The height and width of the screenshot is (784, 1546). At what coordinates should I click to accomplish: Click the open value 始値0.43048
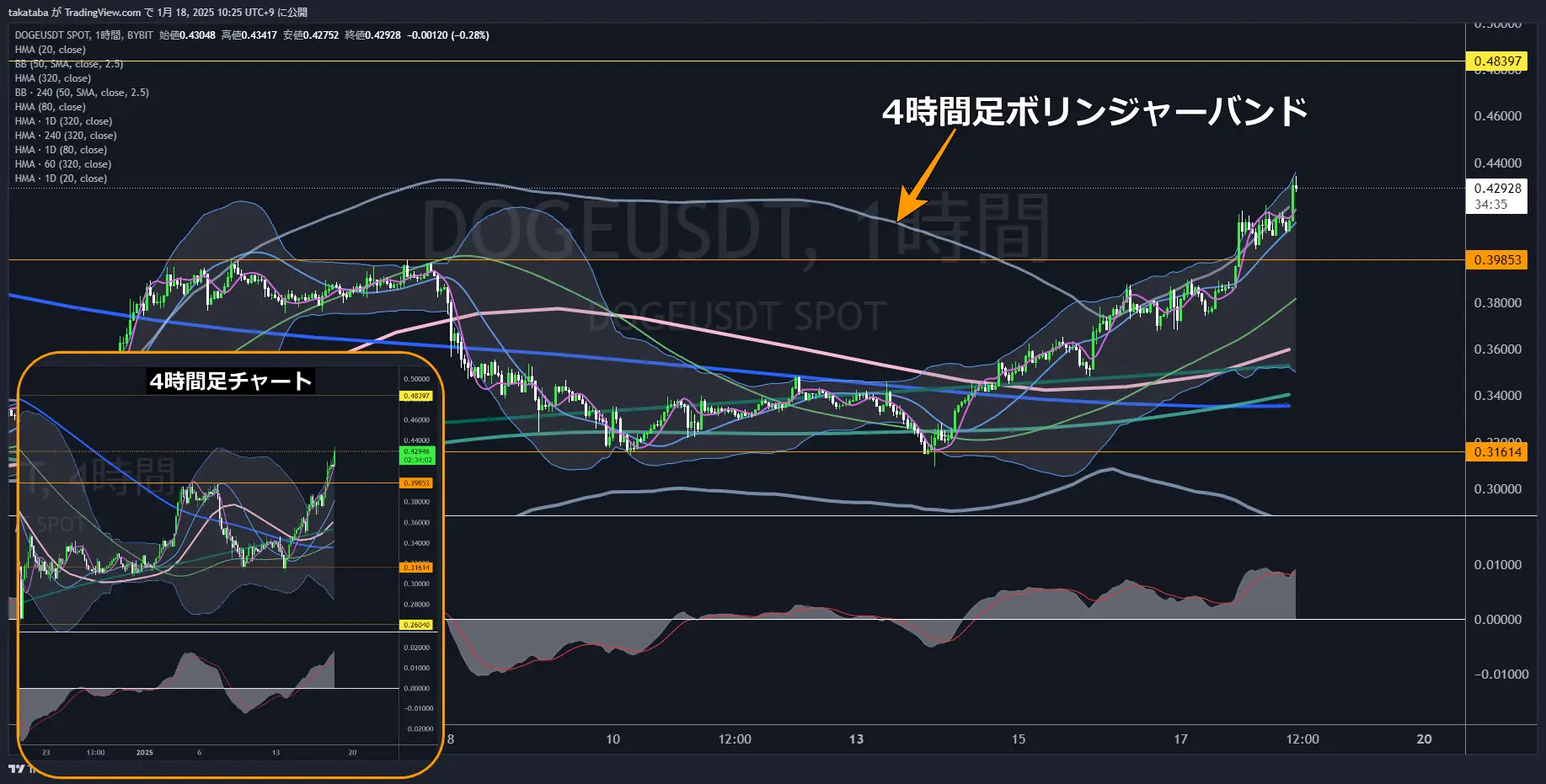(187, 35)
